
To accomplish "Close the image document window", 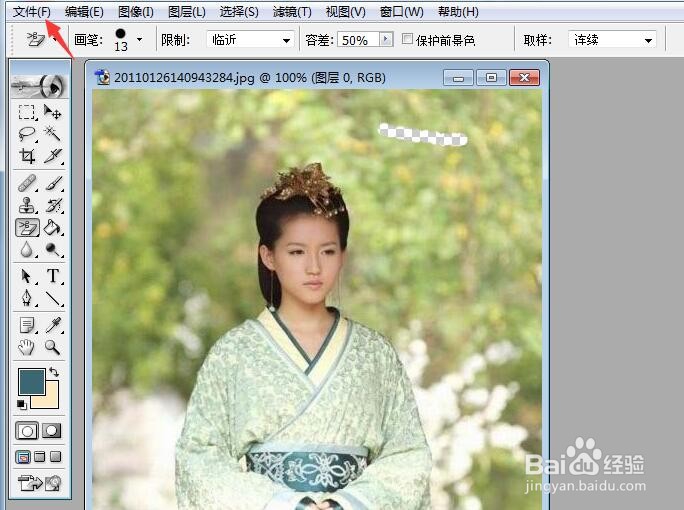I will point(524,78).
